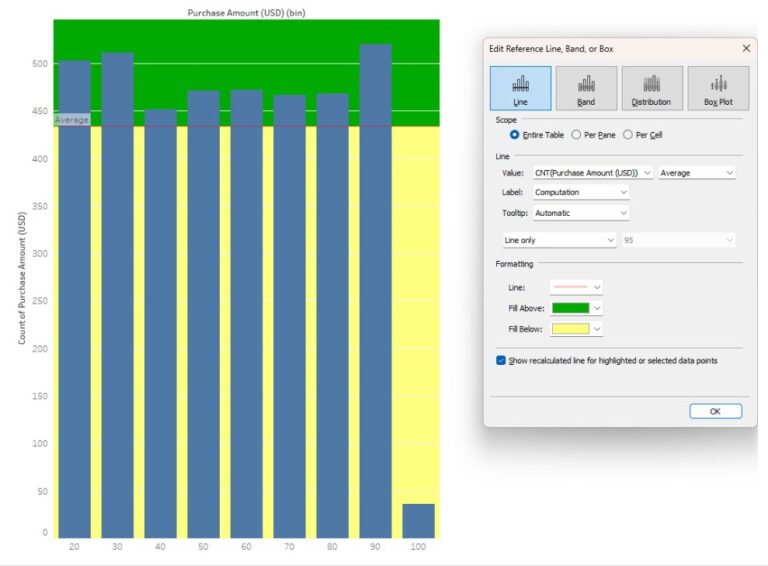This screenshot has height=566, width=768.
Task: Choose the Distribution reference type icon
Action: click(x=652, y=88)
